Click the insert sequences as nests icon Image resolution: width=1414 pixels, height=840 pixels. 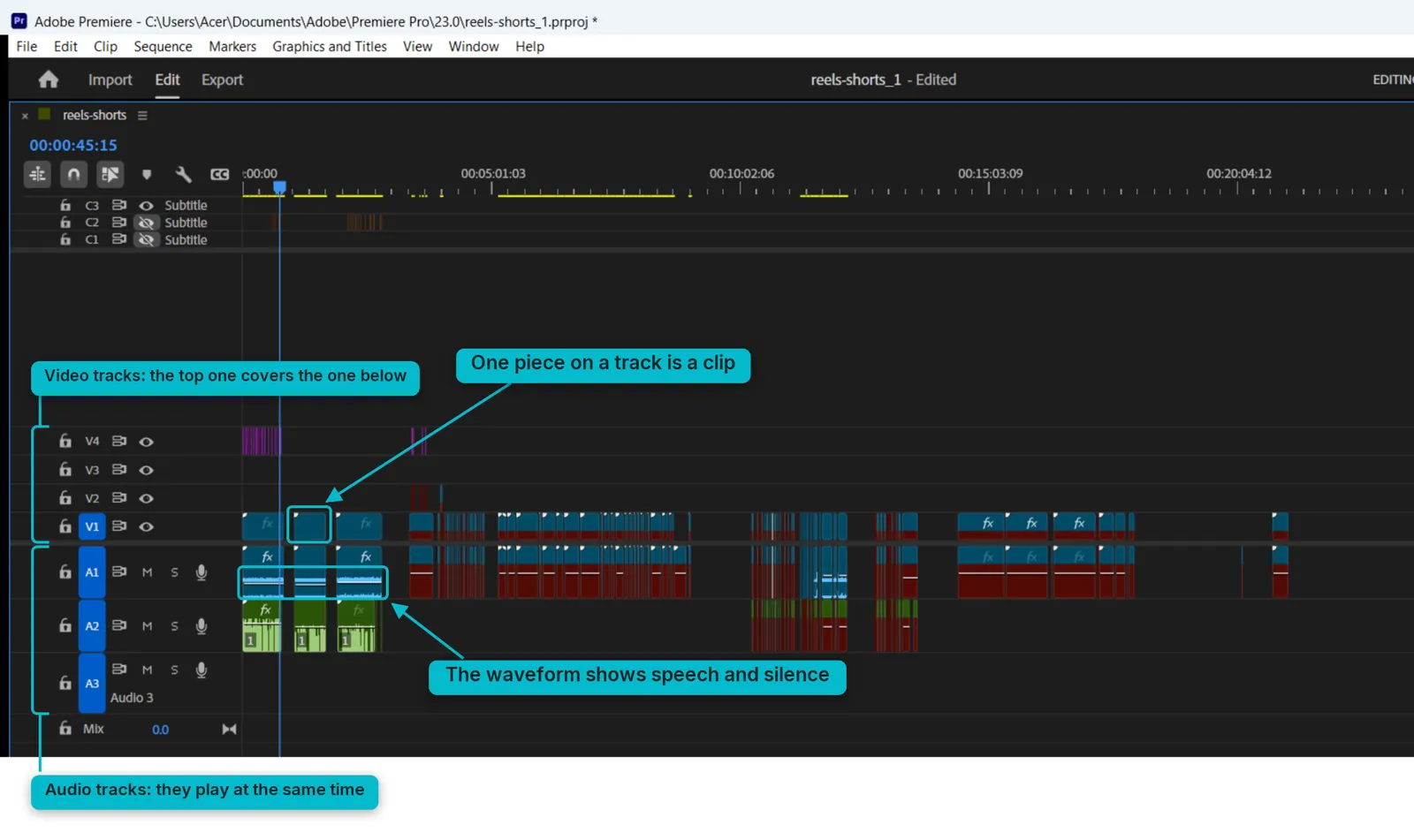point(37,175)
